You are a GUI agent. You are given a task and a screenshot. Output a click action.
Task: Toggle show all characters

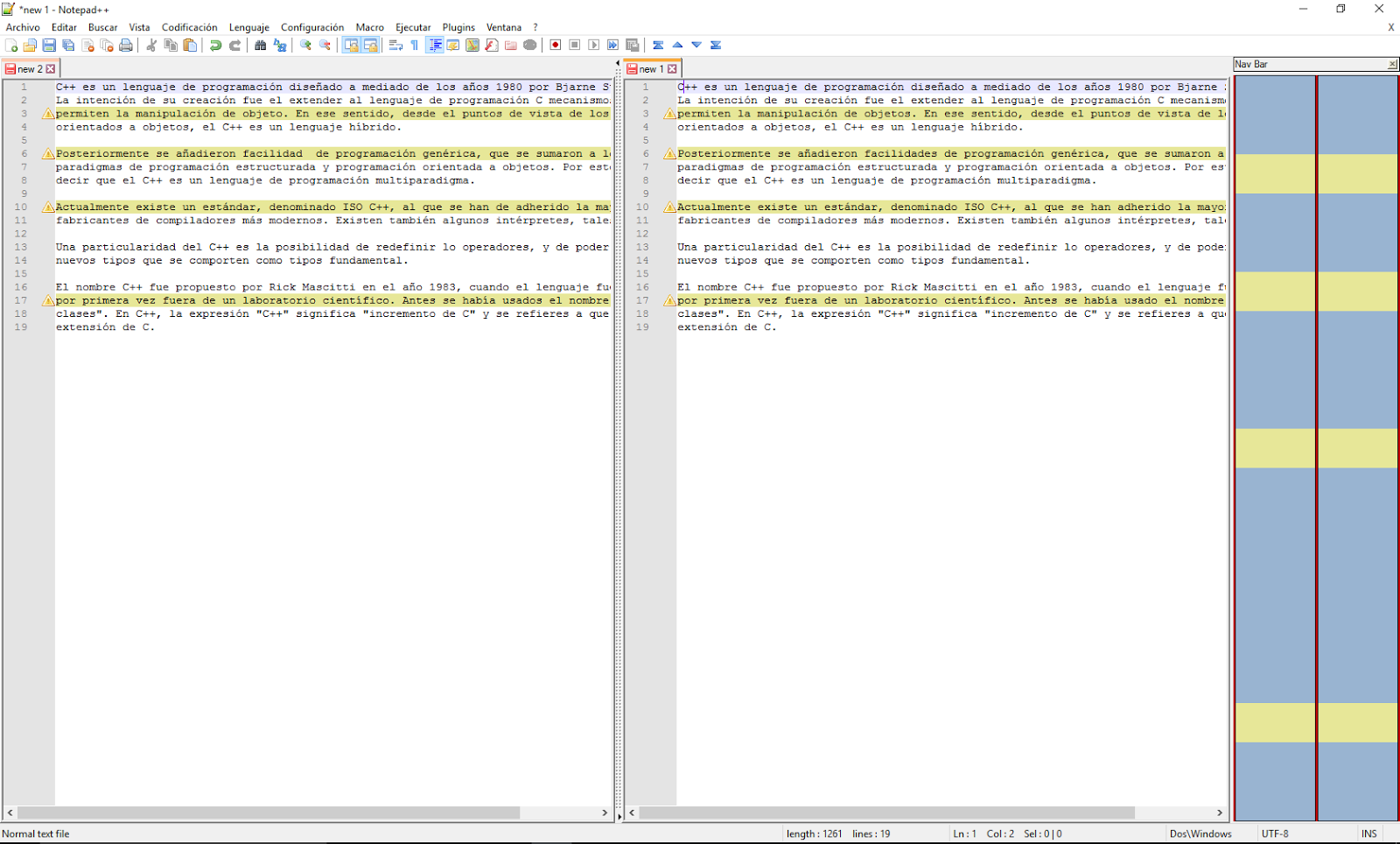(413, 45)
